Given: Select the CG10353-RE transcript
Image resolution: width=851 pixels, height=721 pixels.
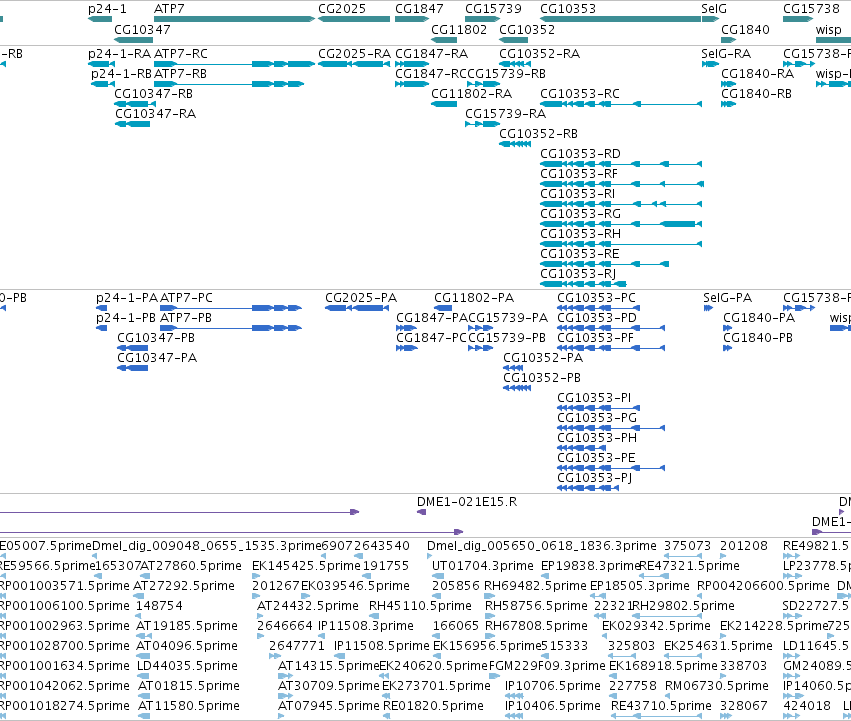Looking at the screenshot, I should point(604,264).
